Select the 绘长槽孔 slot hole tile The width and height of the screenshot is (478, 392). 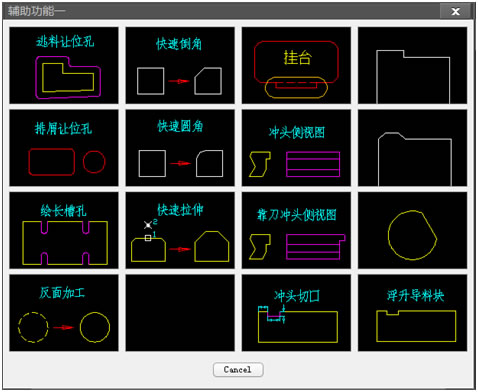(x=64, y=230)
